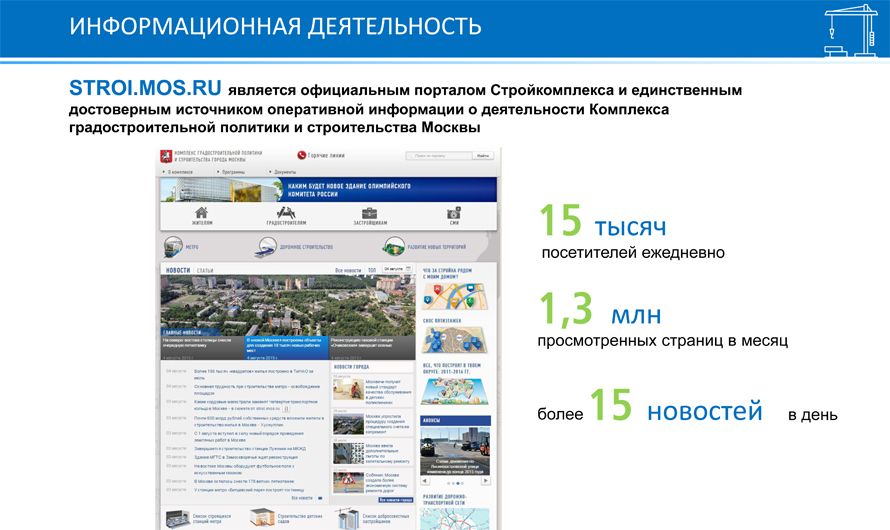Click the Olympic Committee building banner
The height and width of the screenshot is (530, 890).
point(329,190)
